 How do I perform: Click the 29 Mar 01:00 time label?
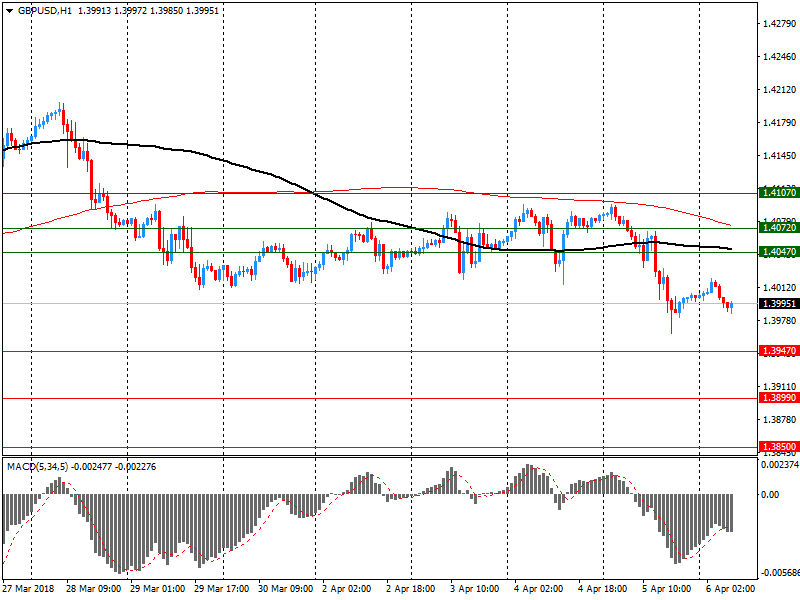point(157,589)
